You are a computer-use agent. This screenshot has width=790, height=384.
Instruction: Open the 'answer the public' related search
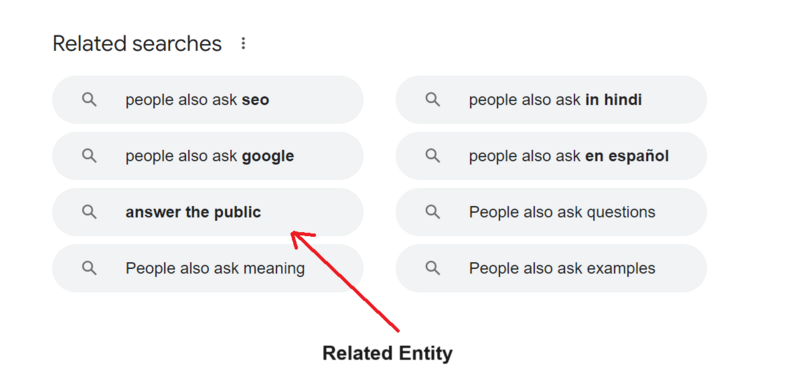(208, 212)
